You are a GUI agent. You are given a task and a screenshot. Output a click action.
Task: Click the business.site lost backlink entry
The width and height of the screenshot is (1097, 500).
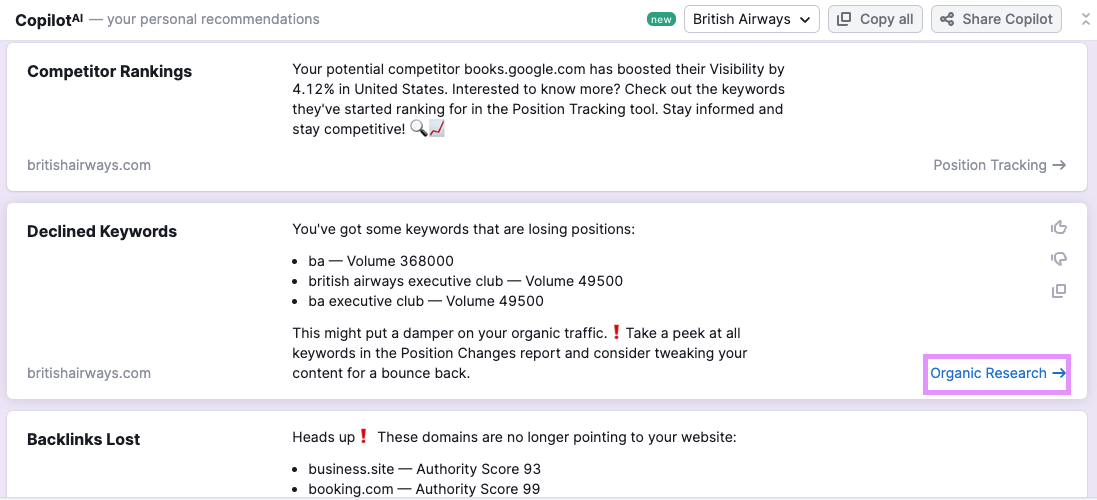424,469
